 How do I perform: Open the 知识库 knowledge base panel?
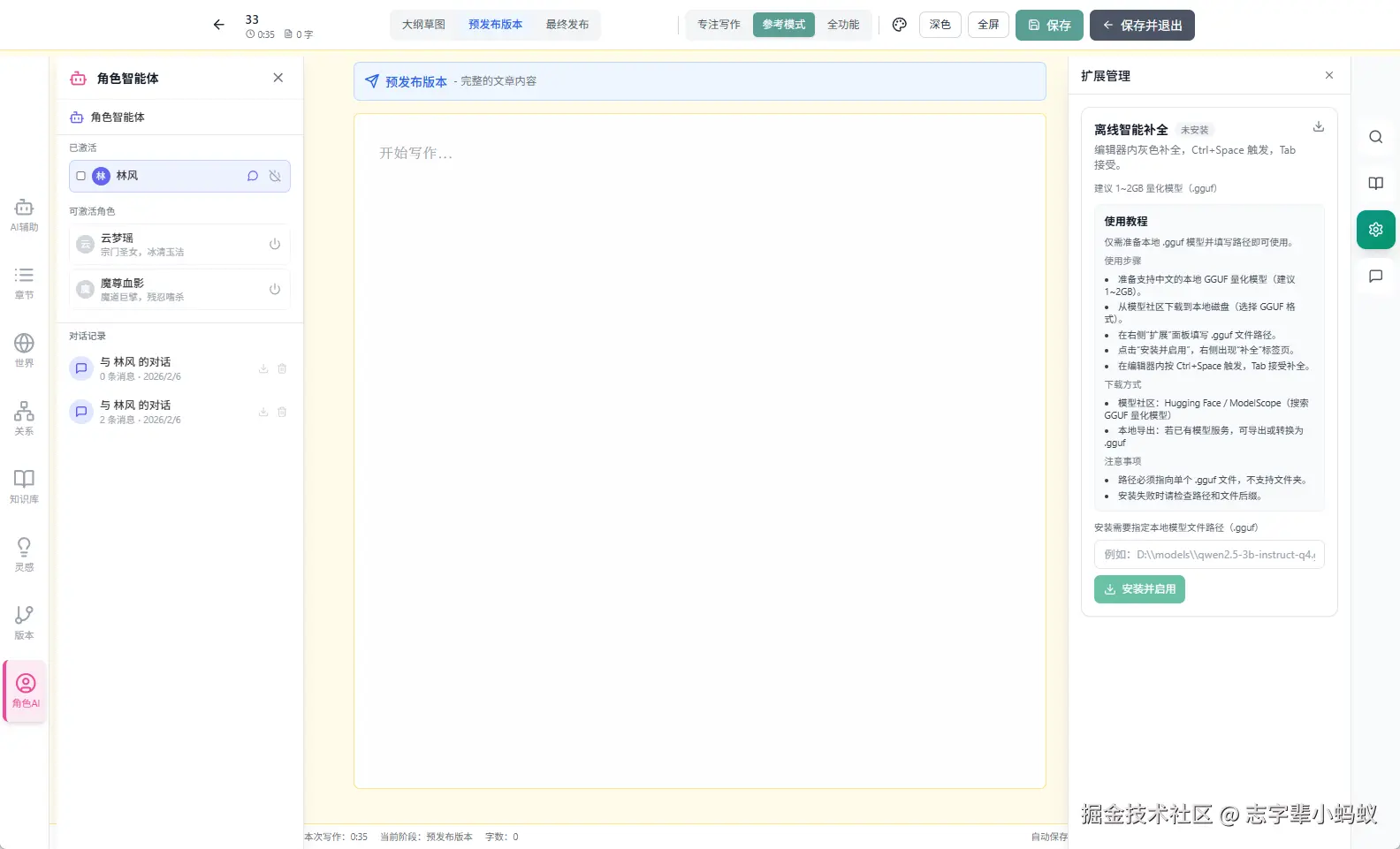(x=24, y=487)
